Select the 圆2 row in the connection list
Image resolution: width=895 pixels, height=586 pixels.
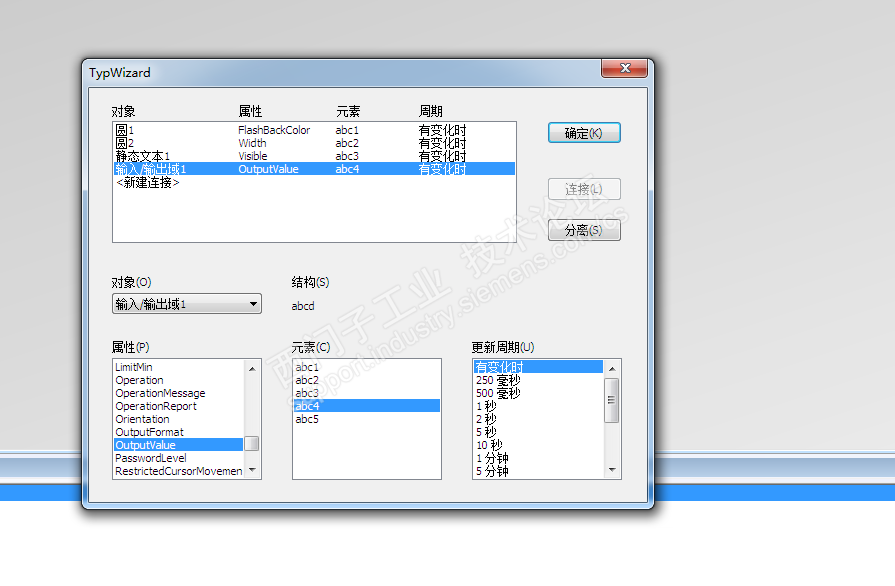click(x=314, y=143)
